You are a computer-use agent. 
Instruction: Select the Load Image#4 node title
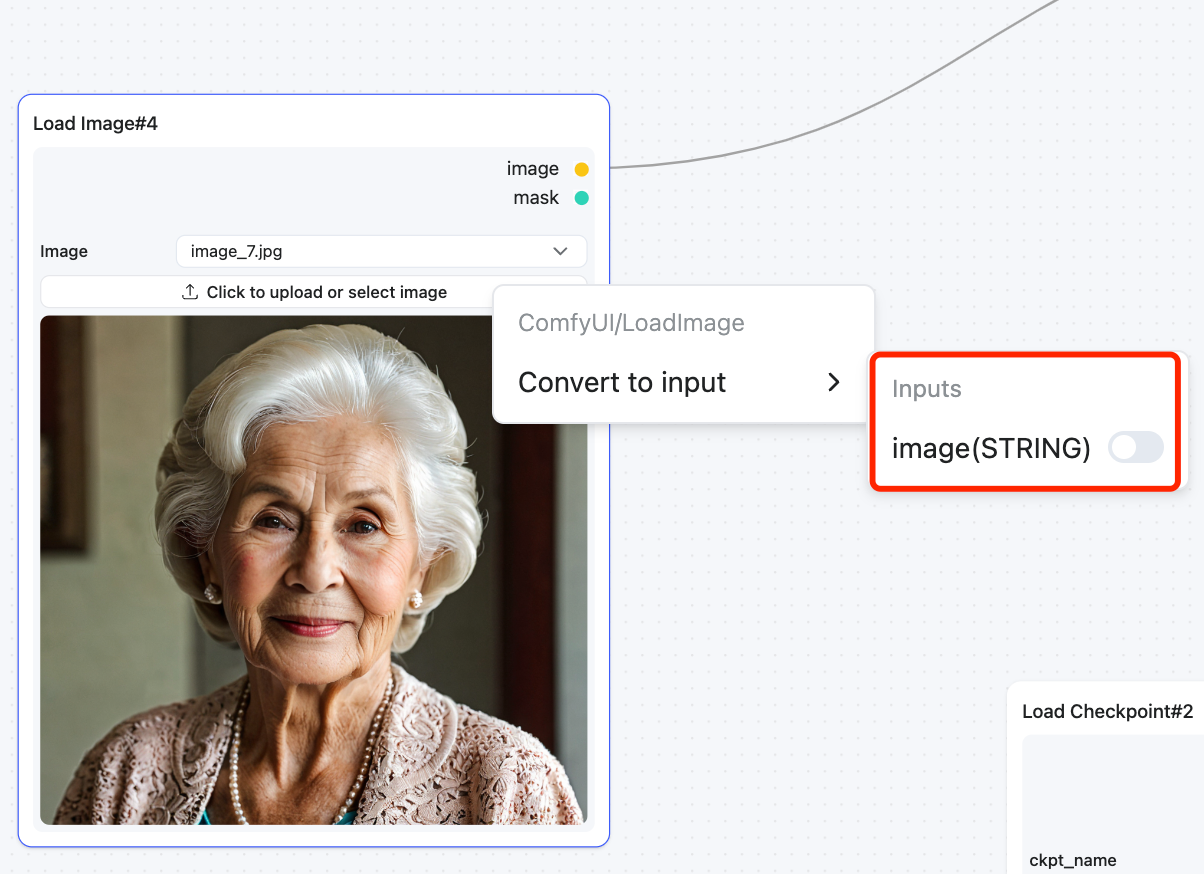pyautogui.click(x=95, y=124)
